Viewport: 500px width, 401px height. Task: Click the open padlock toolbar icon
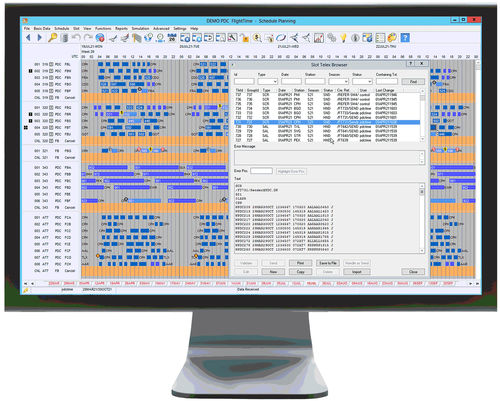[x=245, y=38]
